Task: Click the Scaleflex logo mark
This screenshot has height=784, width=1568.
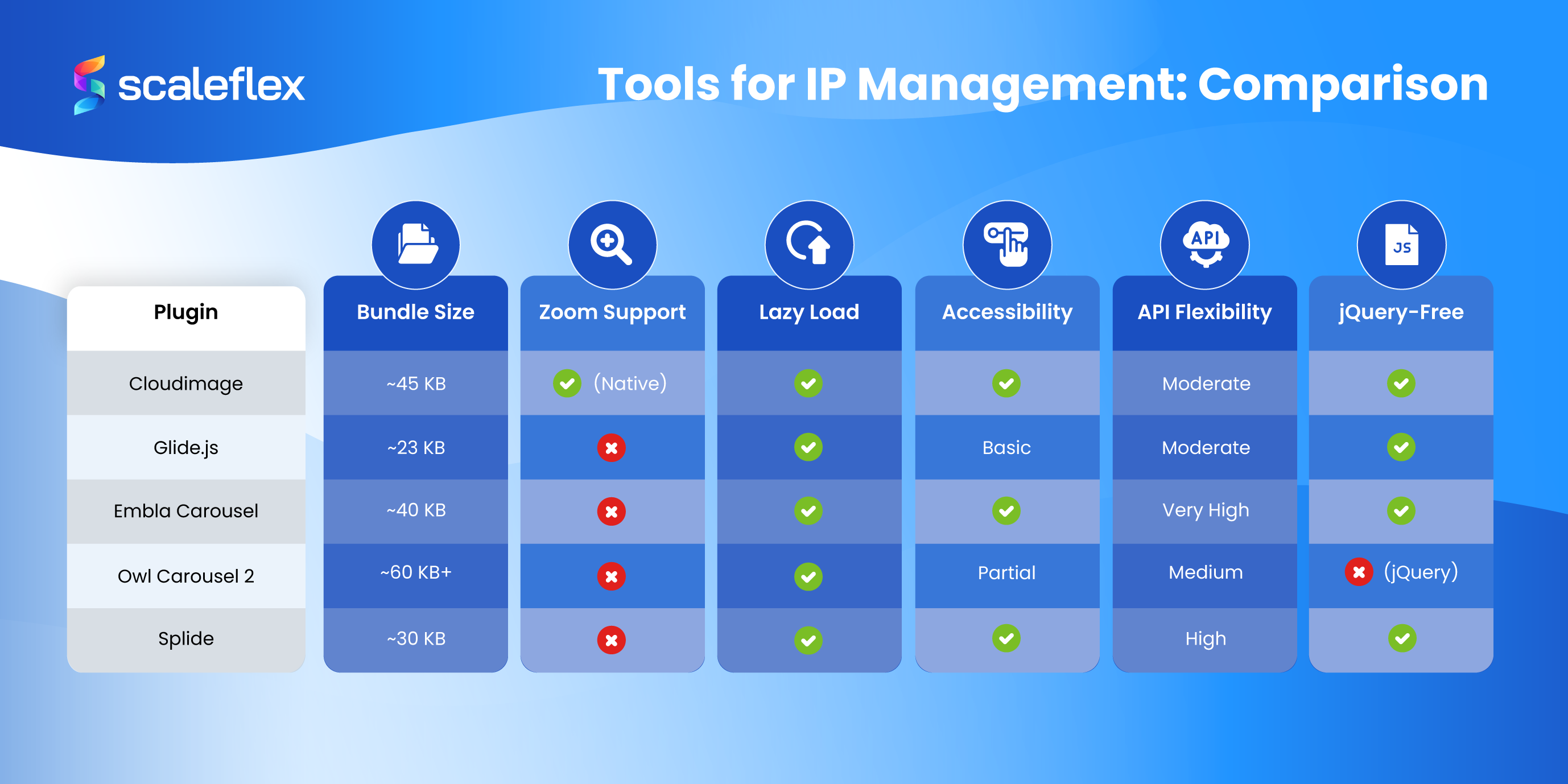Action: click(x=90, y=85)
